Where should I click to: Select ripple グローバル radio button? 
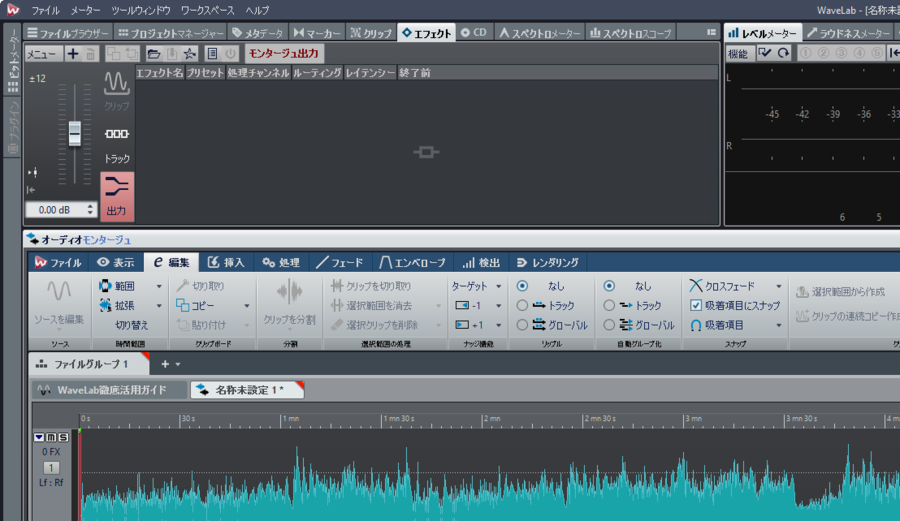(522, 325)
